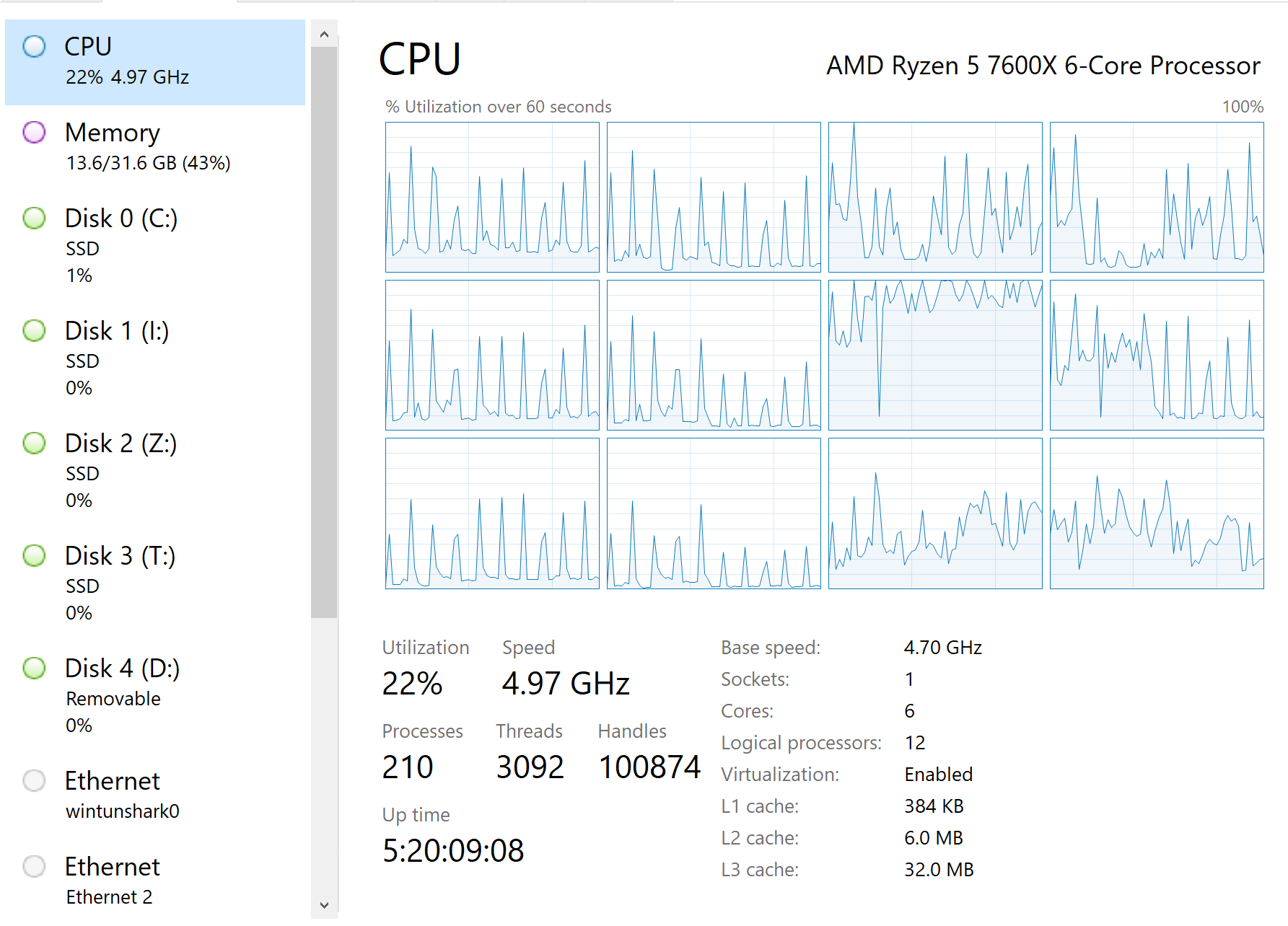The height and width of the screenshot is (926, 1288).
Task: Click the Disk 3 (T:) activity icon
Action: [34, 555]
